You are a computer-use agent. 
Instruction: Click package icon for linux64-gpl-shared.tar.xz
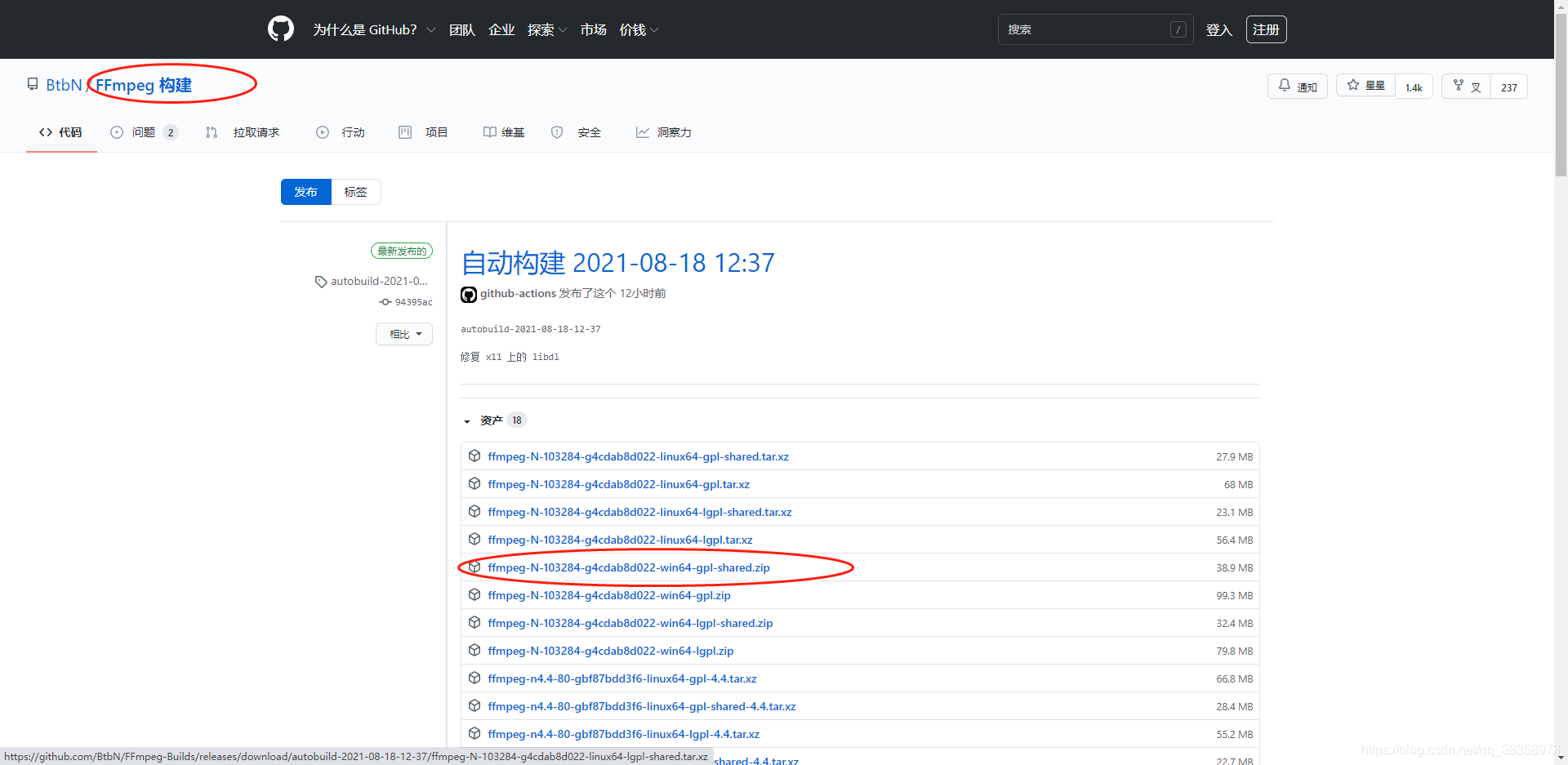pyautogui.click(x=474, y=456)
